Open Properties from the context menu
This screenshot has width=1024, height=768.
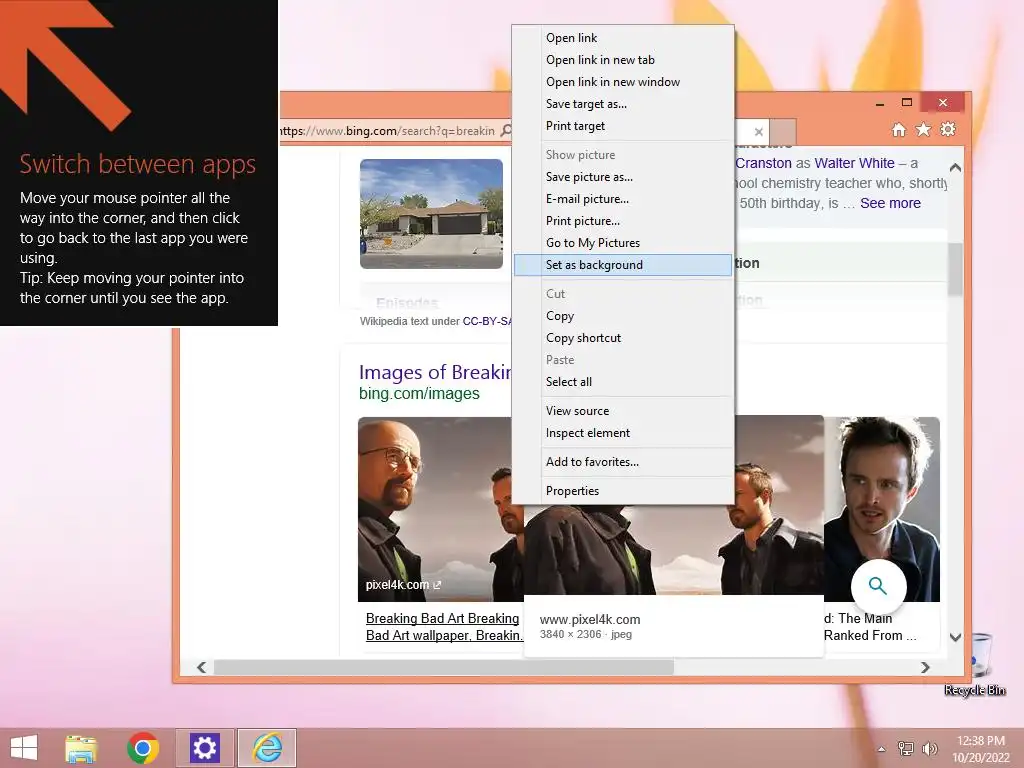[x=622, y=491]
